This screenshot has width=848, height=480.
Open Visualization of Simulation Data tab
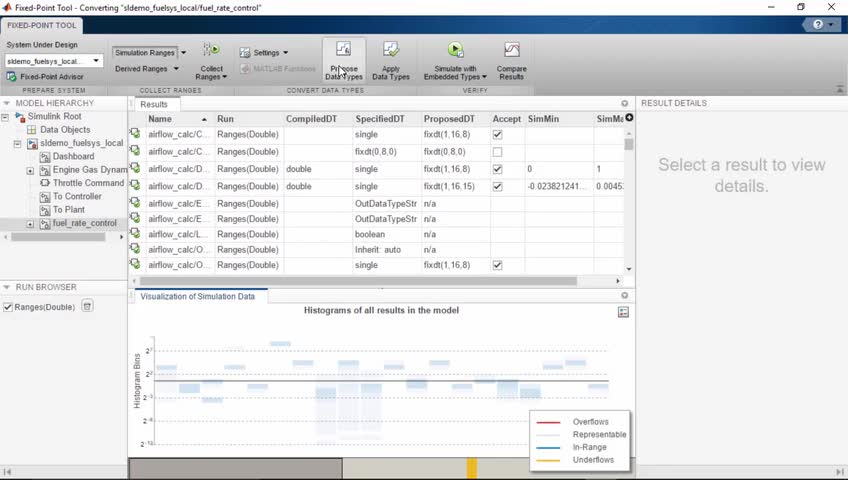click(x=197, y=296)
